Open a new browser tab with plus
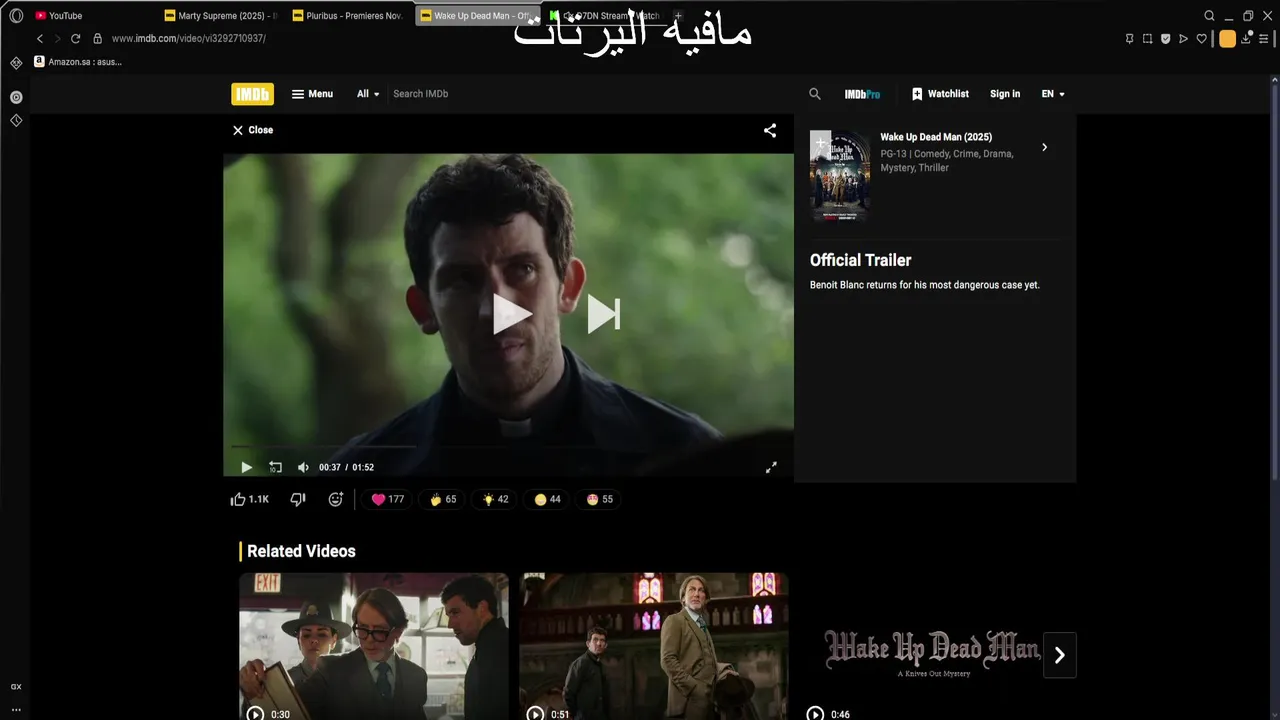This screenshot has height=720, width=1280. tap(677, 16)
